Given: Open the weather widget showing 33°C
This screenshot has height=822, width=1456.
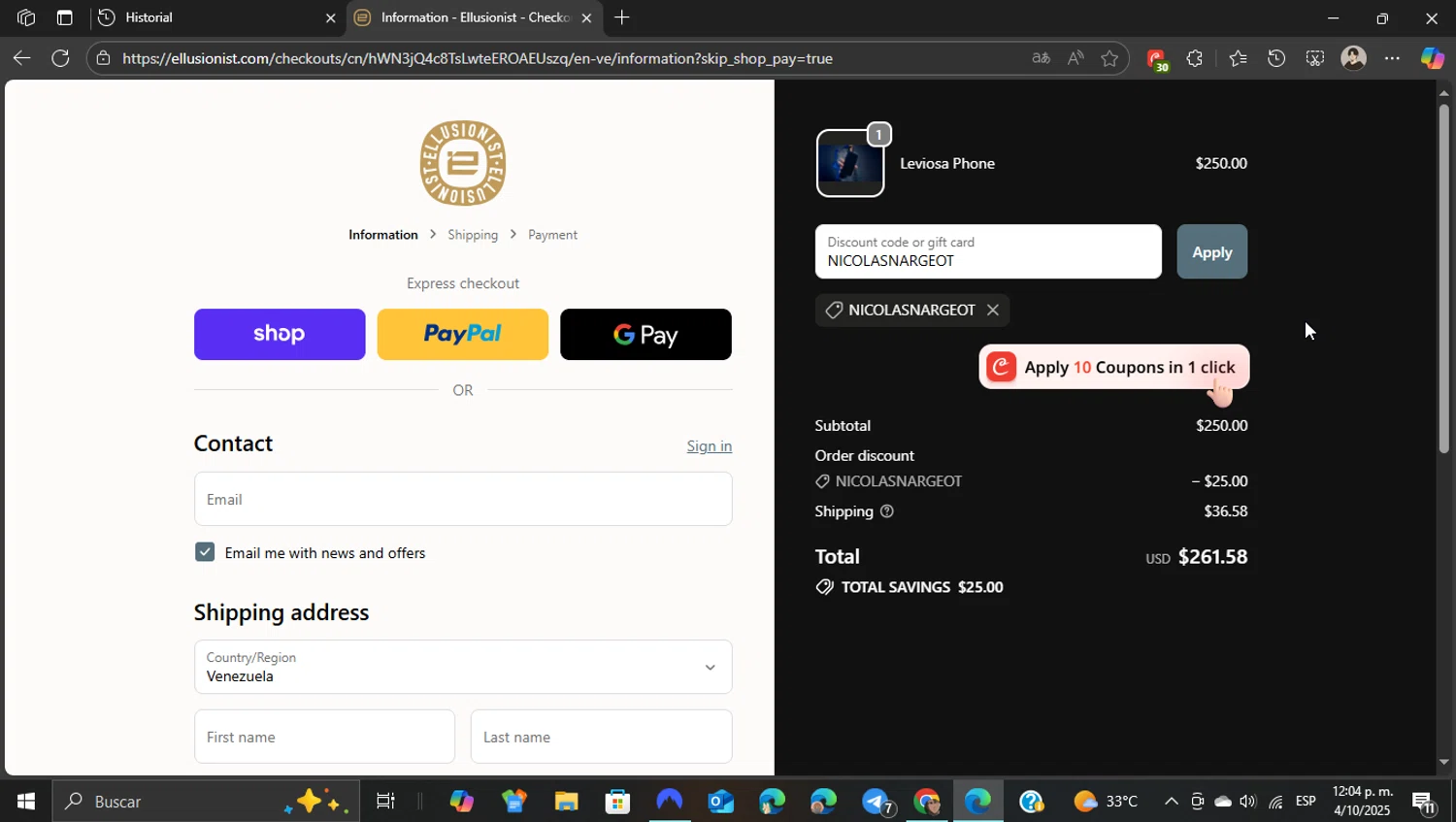Looking at the screenshot, I should (1106, 802).
